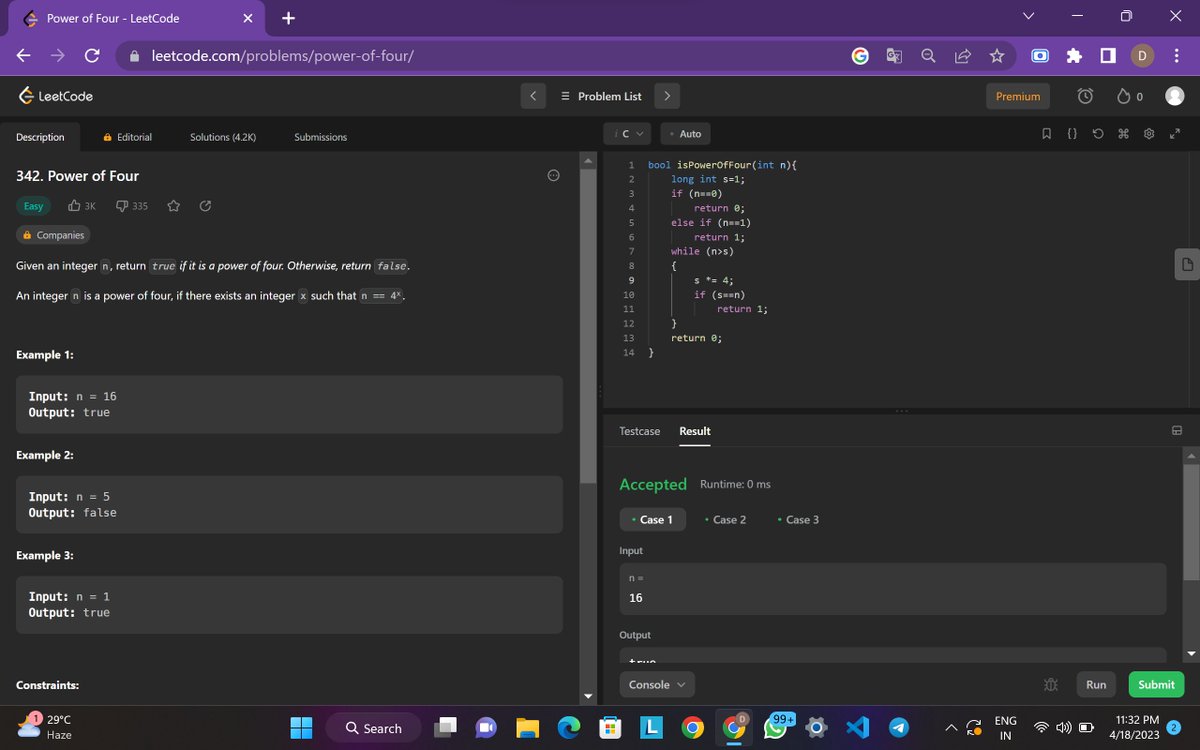Collapse the result panel using the layout icon
The height and width of the screenshot is (750, 1200).
[x=1177, y=431]
